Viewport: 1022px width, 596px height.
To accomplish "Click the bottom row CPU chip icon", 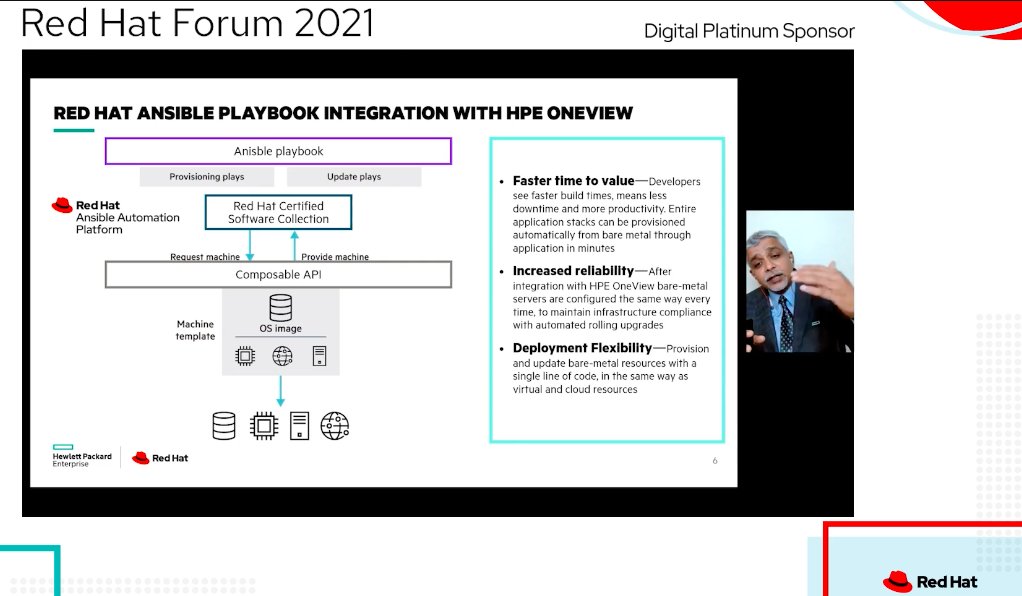I will tap(264, 426).
